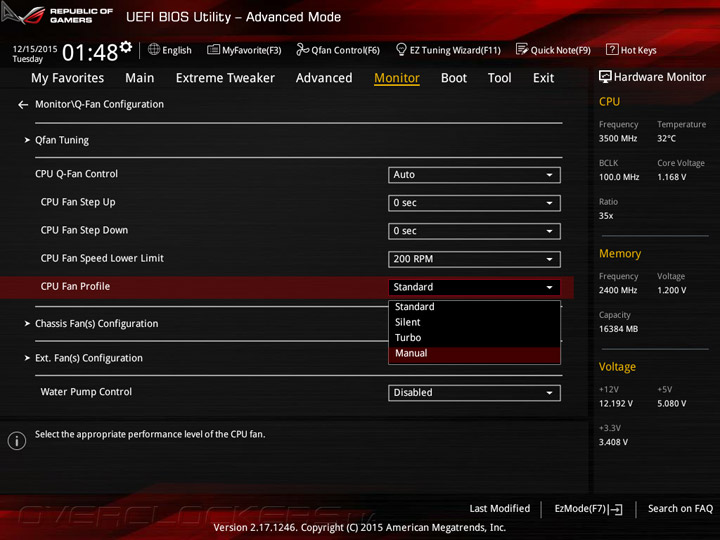The height and width of the screenshot is (540, 720).
Task: Click the settings gear next to the clock
Action: tap(126, 46)
